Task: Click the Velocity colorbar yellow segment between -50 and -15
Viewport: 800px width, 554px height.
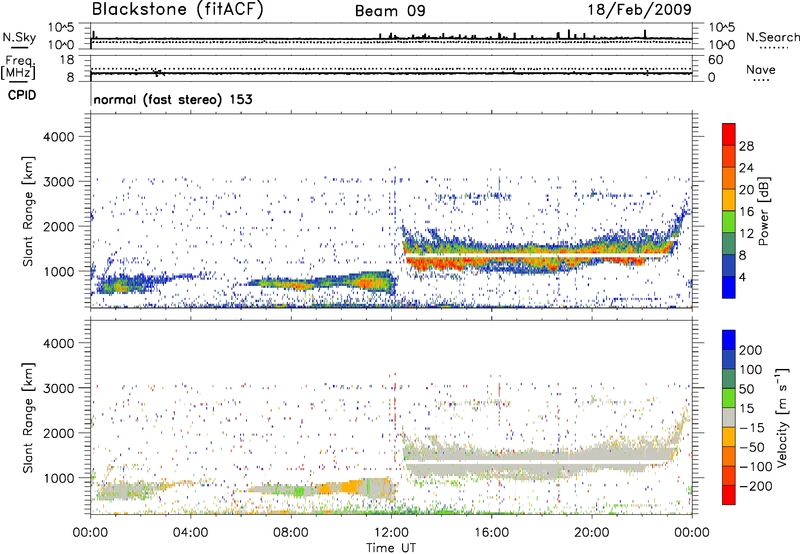Action: [729, 437]
